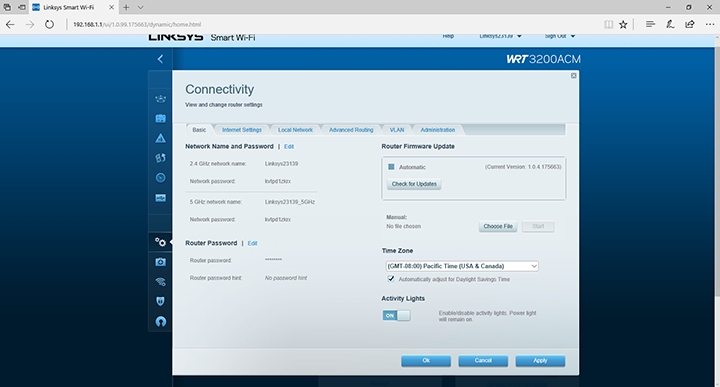Click the set these tabs aside icon
Viewport: 720px width, 387px height.
coord(22,7)
